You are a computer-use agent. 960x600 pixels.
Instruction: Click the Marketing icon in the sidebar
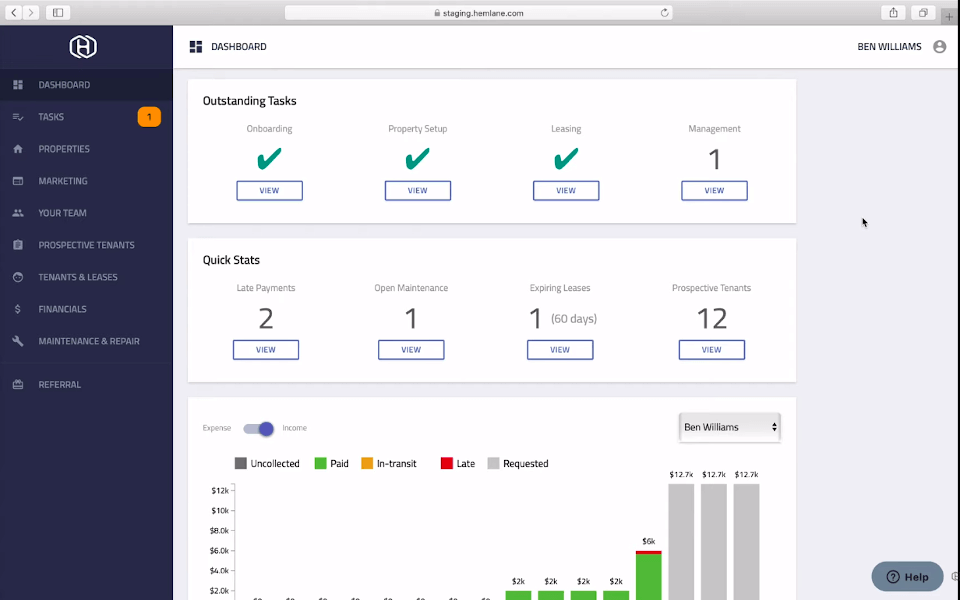[18, 181]
